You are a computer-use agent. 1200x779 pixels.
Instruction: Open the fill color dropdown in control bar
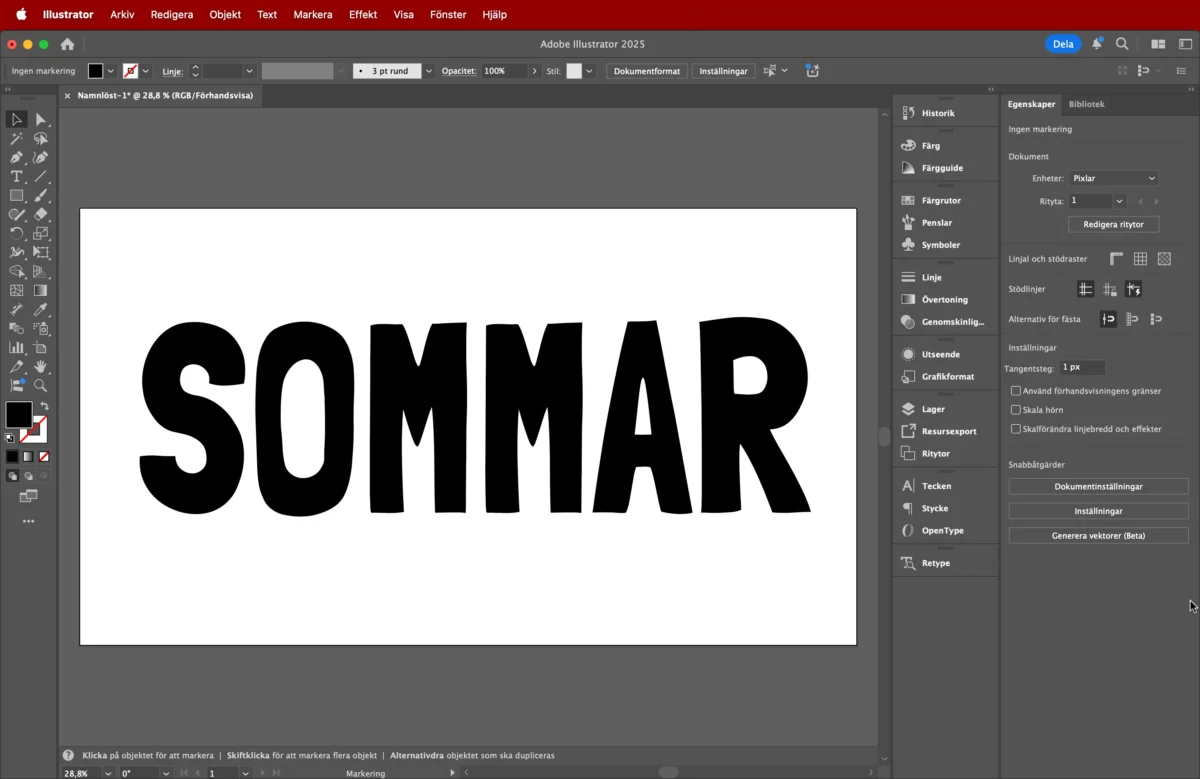111,71
